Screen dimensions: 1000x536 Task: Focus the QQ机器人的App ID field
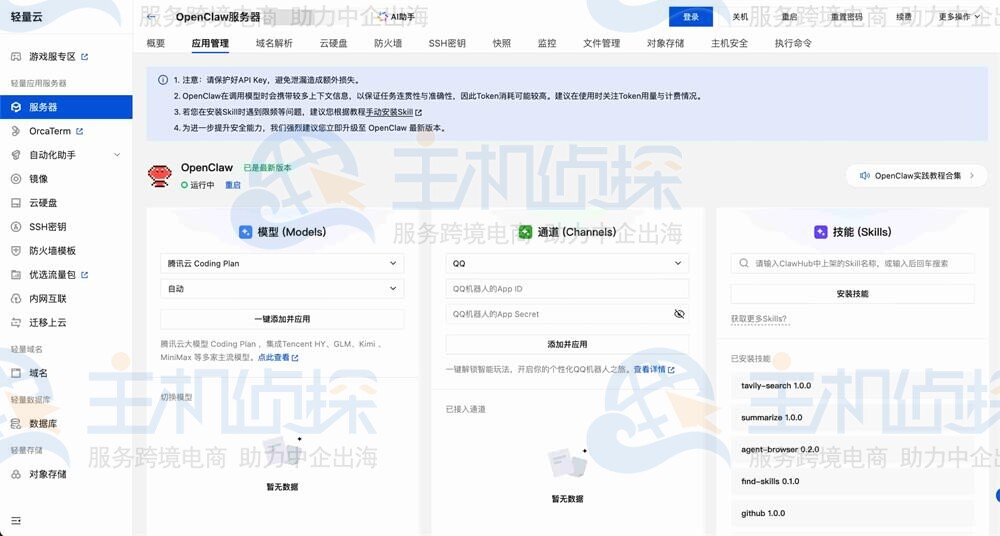(567, 289)
